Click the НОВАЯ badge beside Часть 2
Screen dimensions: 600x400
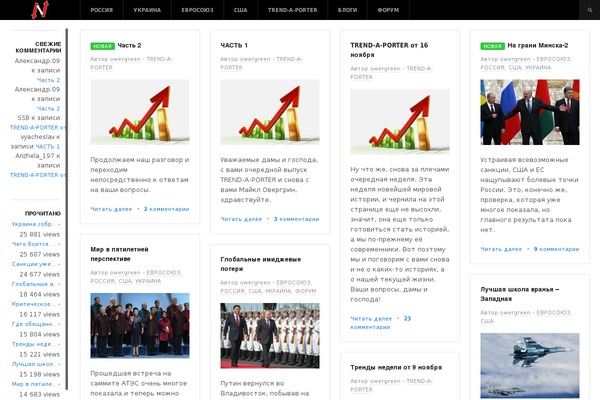(x=103, y=46)
